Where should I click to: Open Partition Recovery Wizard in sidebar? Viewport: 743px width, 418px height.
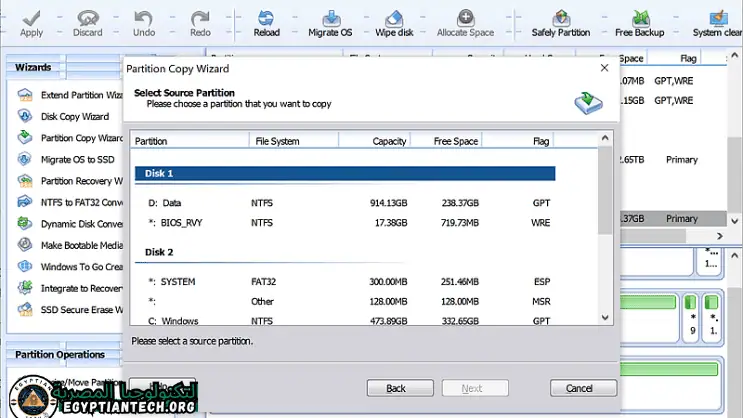pos(70,181)
